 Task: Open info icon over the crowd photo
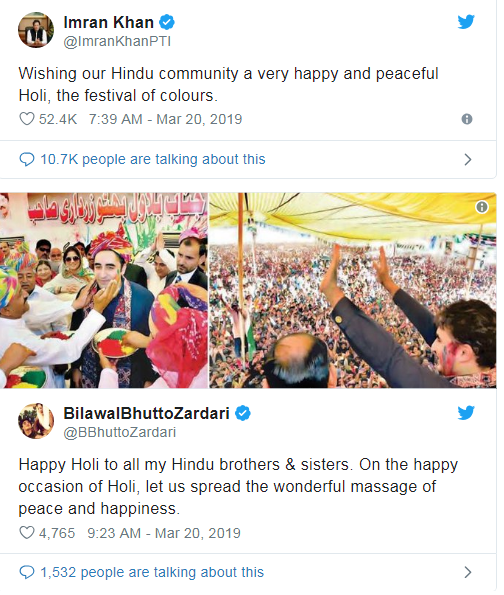point(482,207)
